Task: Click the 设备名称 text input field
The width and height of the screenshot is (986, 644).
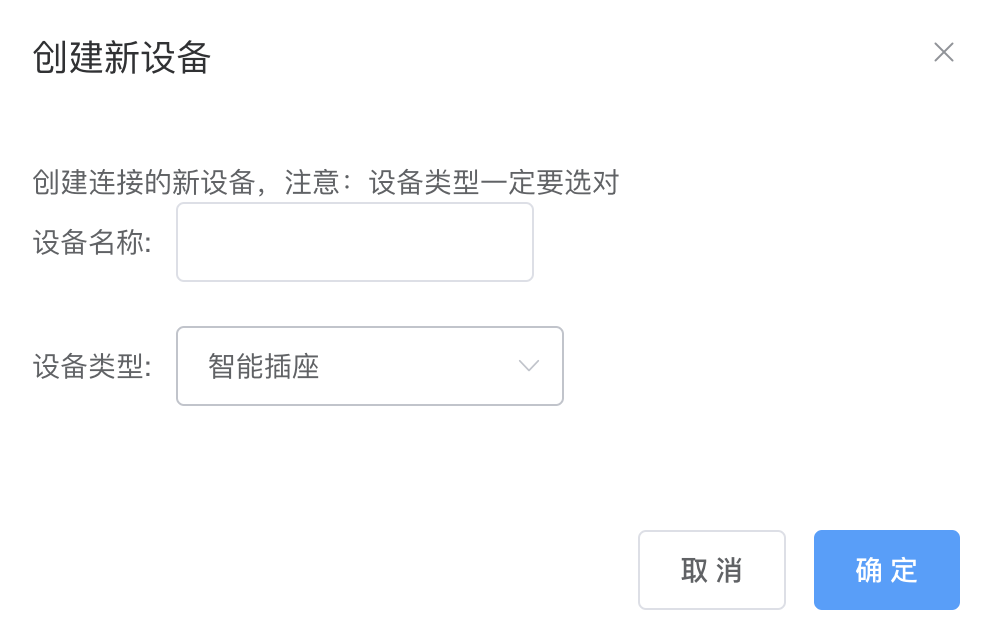Action: pyautogui.click(x=354, y=242)
